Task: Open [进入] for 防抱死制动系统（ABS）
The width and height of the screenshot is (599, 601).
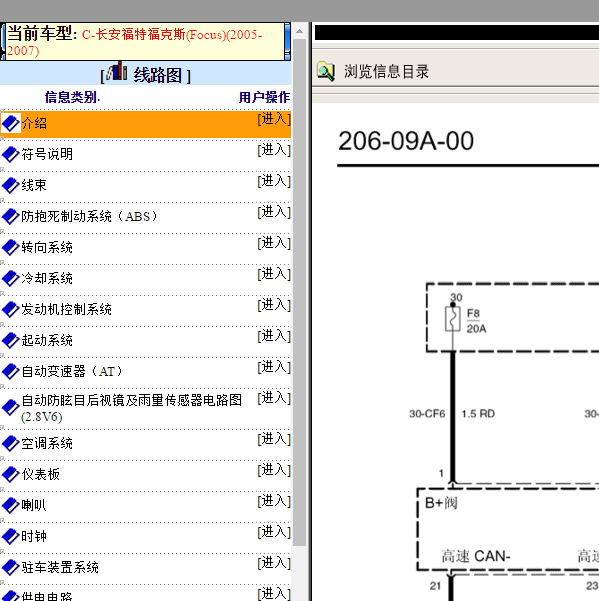Action: click(x=274, y=212)
